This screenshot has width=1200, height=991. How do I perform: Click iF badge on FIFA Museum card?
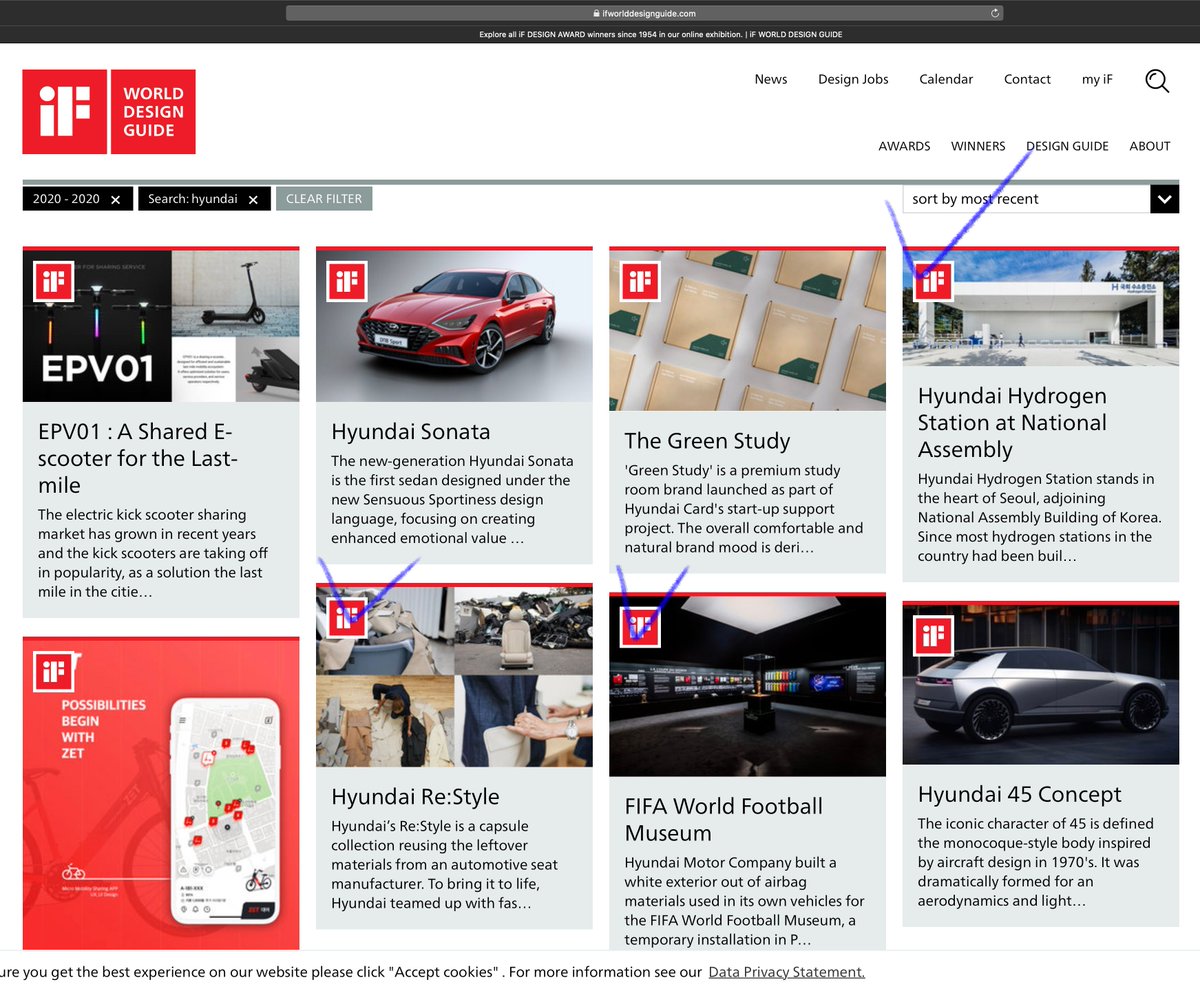coord(640,626)
